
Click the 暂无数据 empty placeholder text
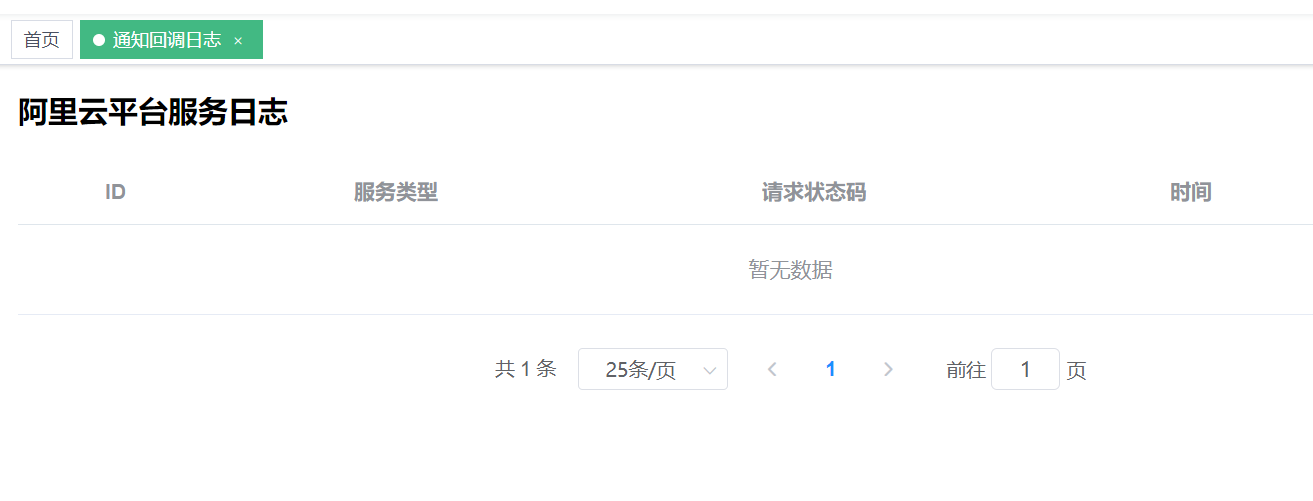(790, 270)
